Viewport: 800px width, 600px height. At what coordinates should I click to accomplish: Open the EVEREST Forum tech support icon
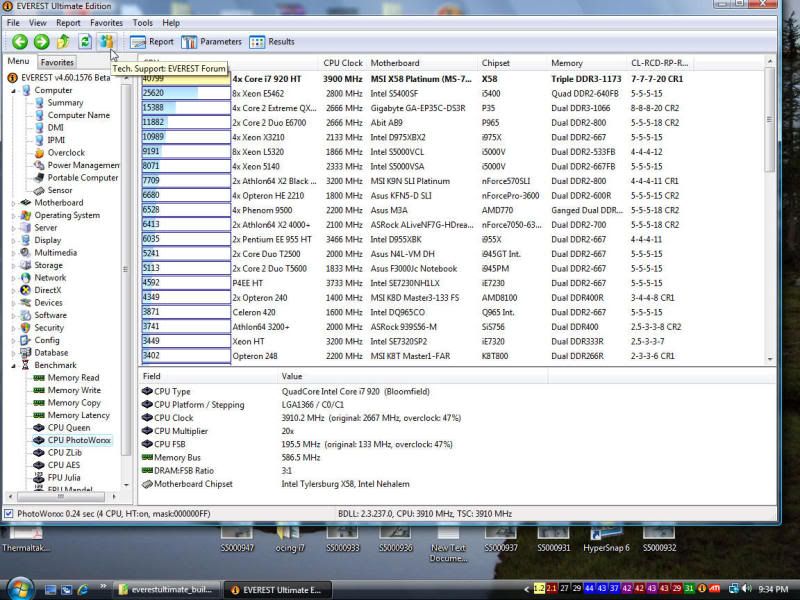click(106, 42)
